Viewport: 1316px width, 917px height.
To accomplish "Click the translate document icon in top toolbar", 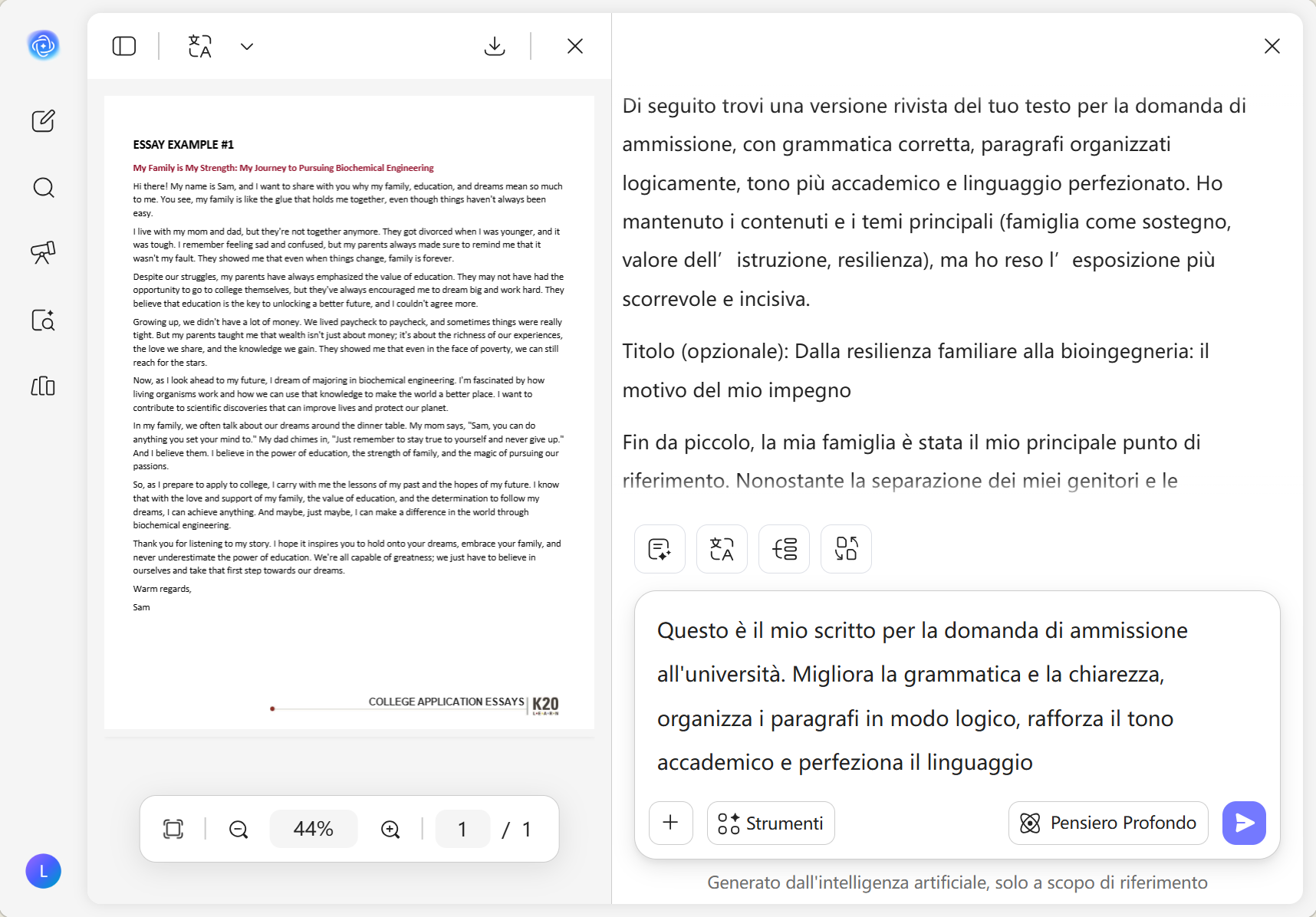I will tap(200, 46).
